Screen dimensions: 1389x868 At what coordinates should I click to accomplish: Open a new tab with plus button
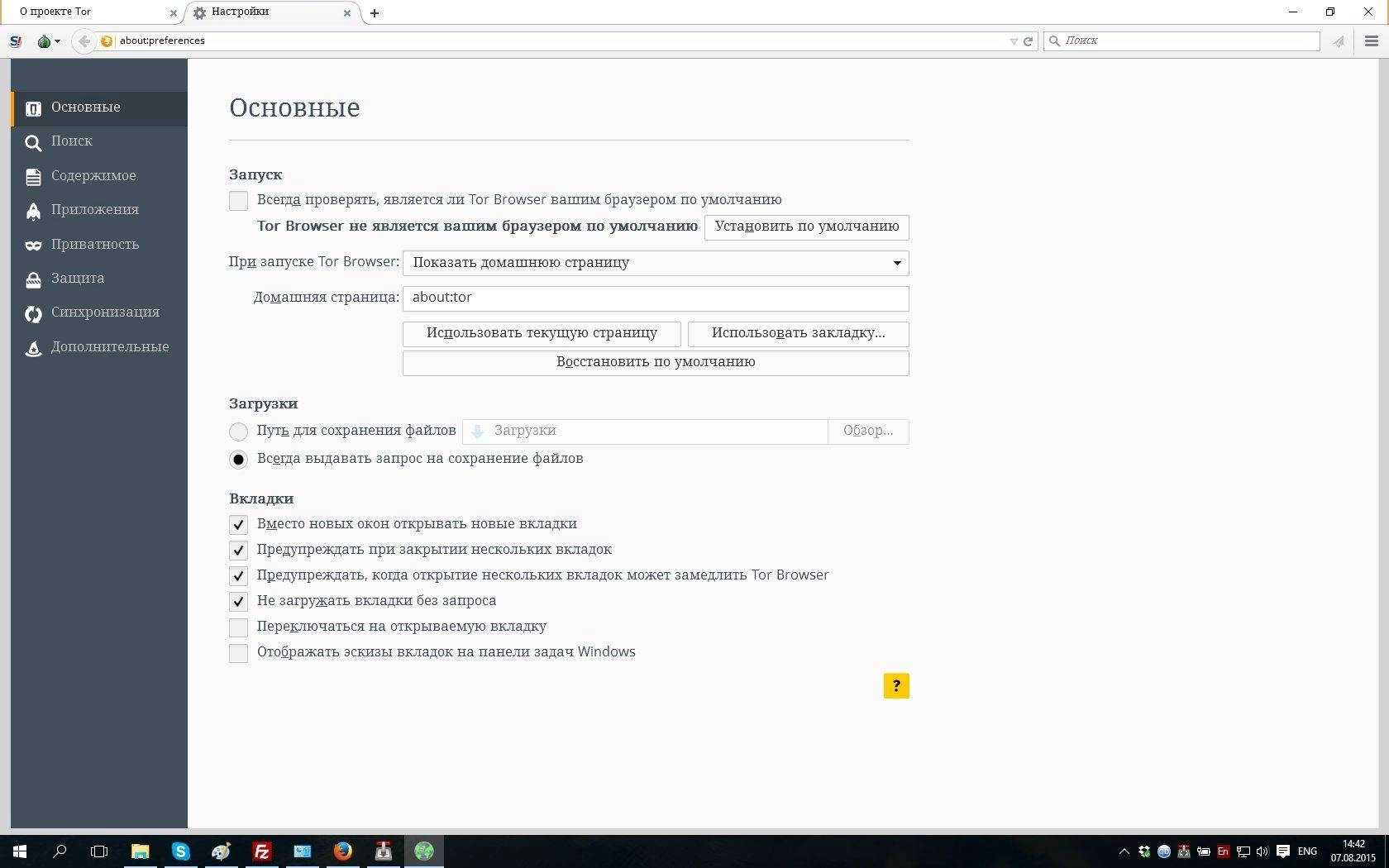pos(375,12)
